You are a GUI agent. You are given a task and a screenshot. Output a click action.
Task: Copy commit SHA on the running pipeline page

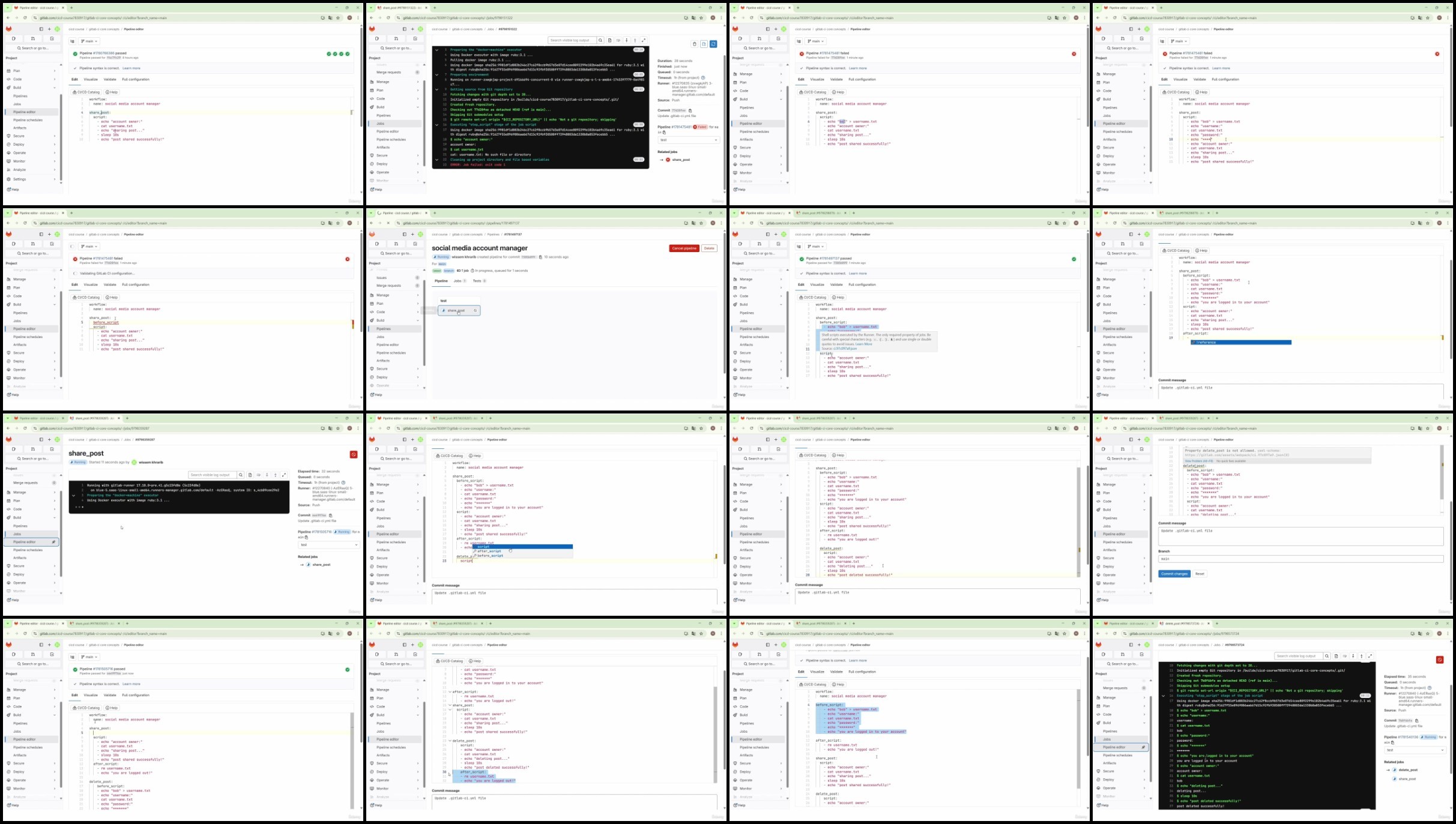tap(541, 257)
